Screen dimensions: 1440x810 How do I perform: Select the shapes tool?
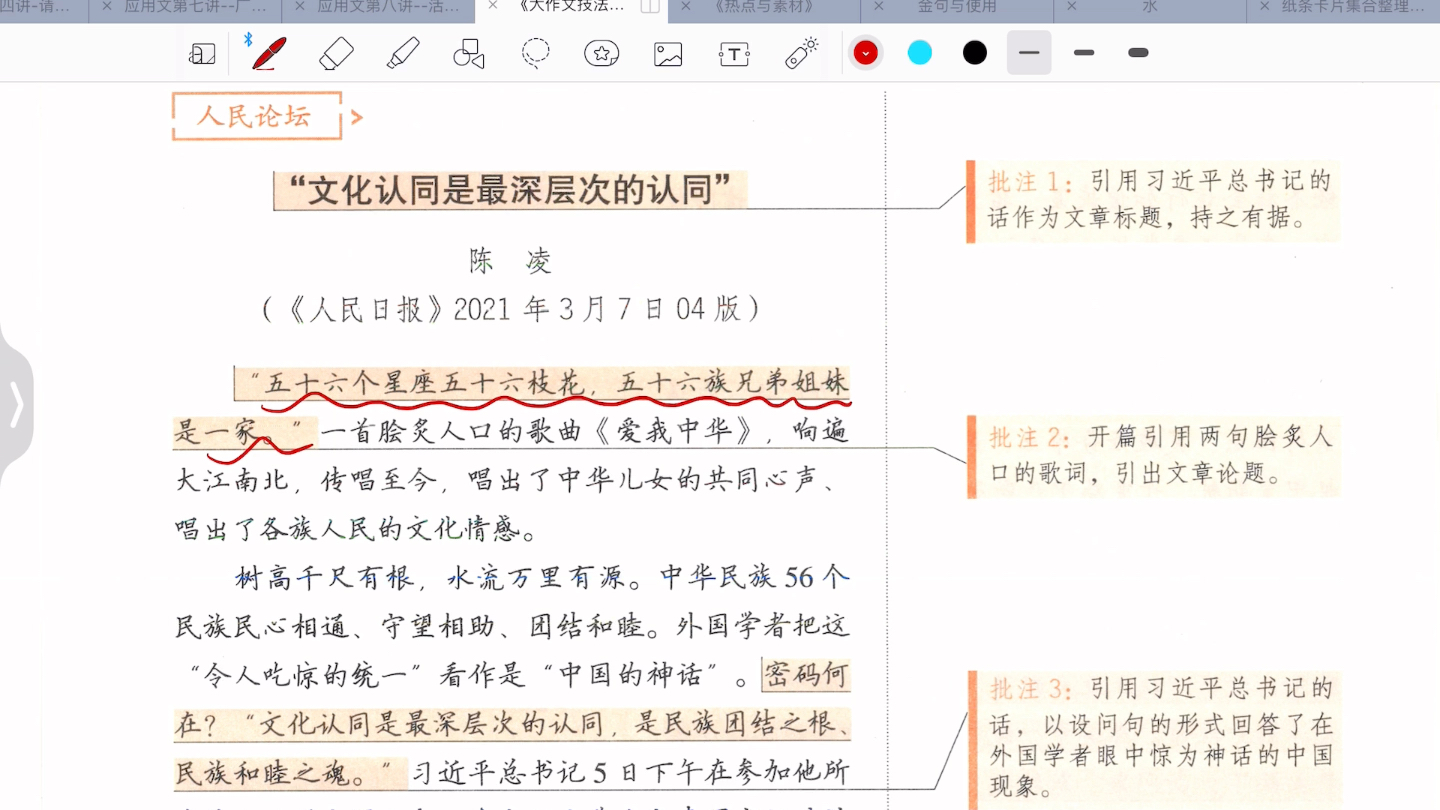[469, 53]
